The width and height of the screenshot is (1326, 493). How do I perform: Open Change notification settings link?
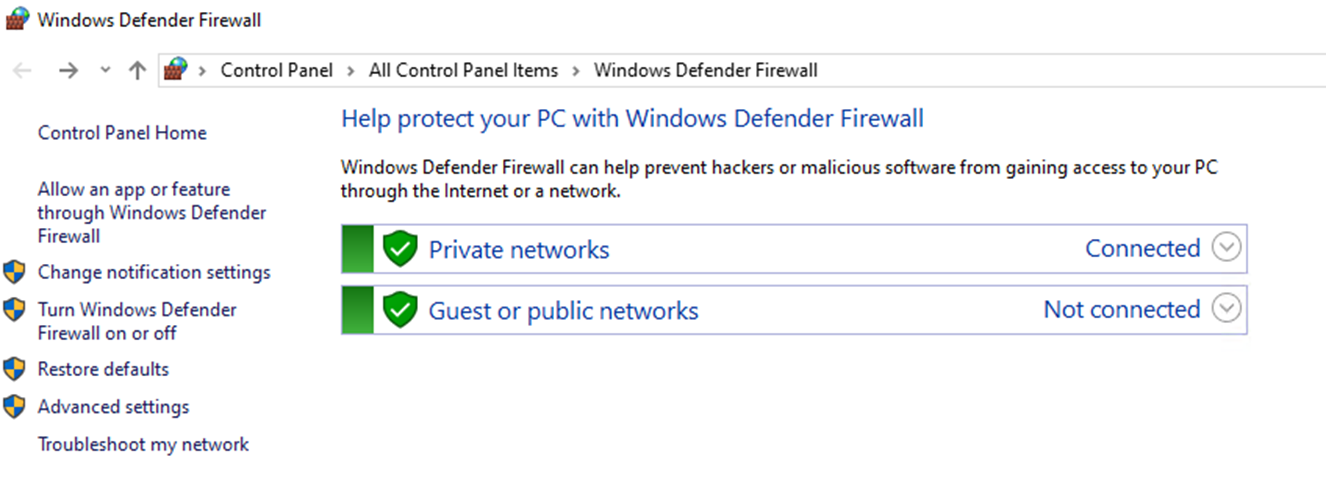[154, 272]
